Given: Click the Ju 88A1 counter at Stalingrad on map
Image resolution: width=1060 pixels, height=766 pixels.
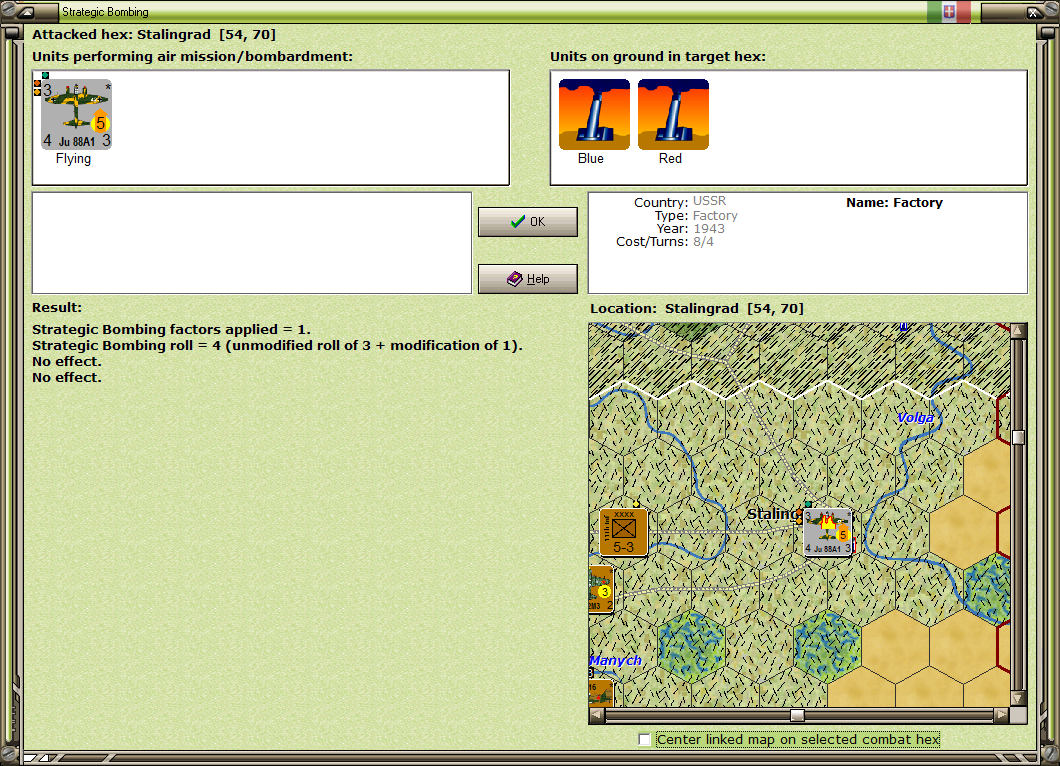Looking at the screenshot, I should [827, 532].
